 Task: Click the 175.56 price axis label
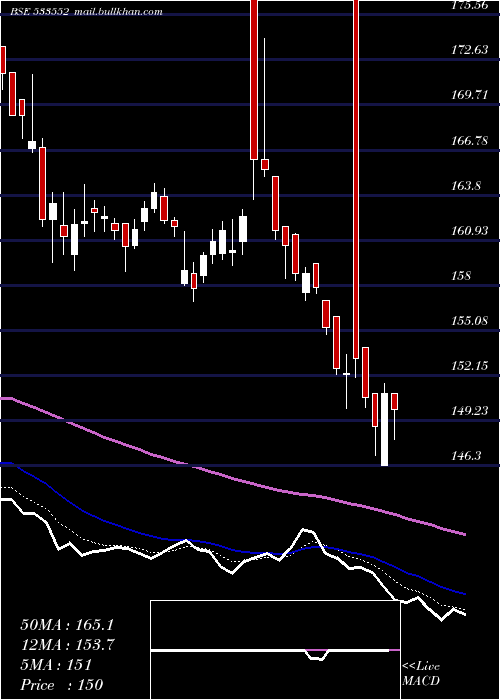pos(470,5)
